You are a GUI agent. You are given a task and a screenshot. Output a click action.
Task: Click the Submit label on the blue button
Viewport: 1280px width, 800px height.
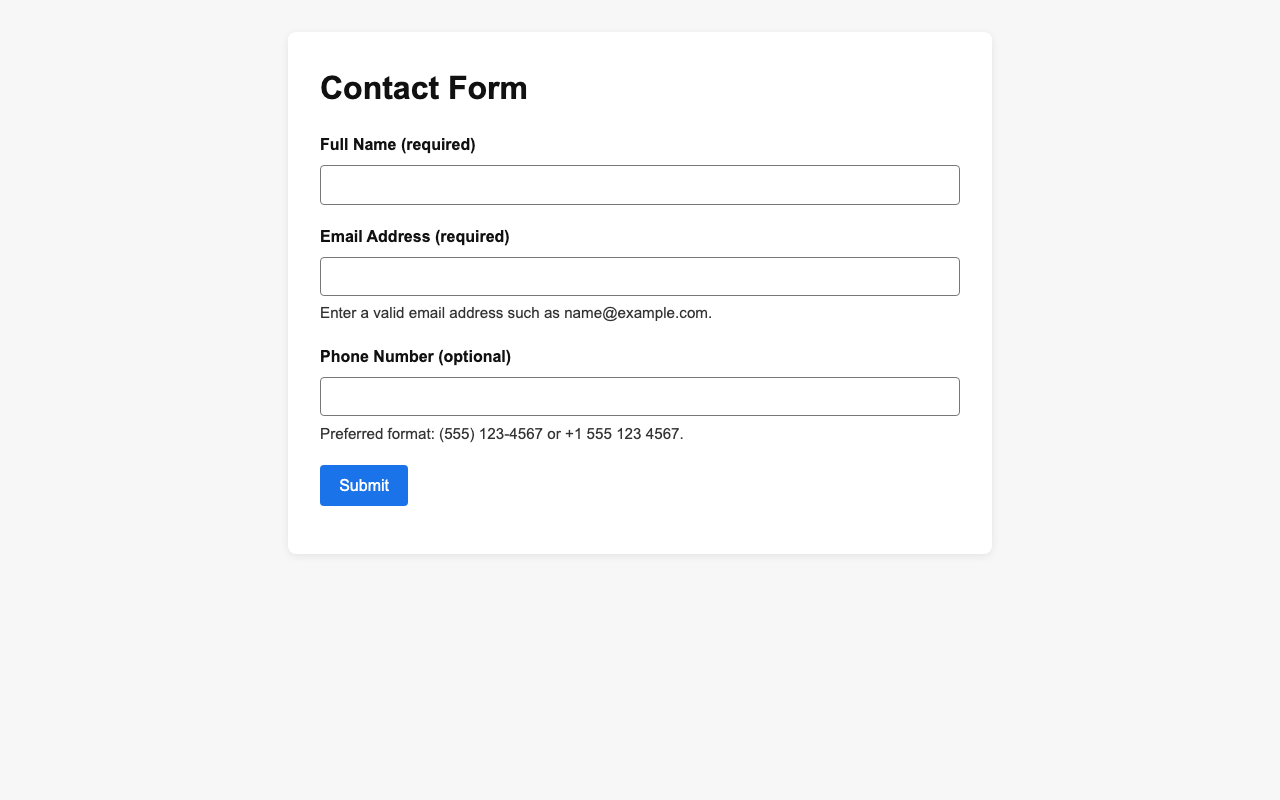pyautogui.click(x=364, y=484)
